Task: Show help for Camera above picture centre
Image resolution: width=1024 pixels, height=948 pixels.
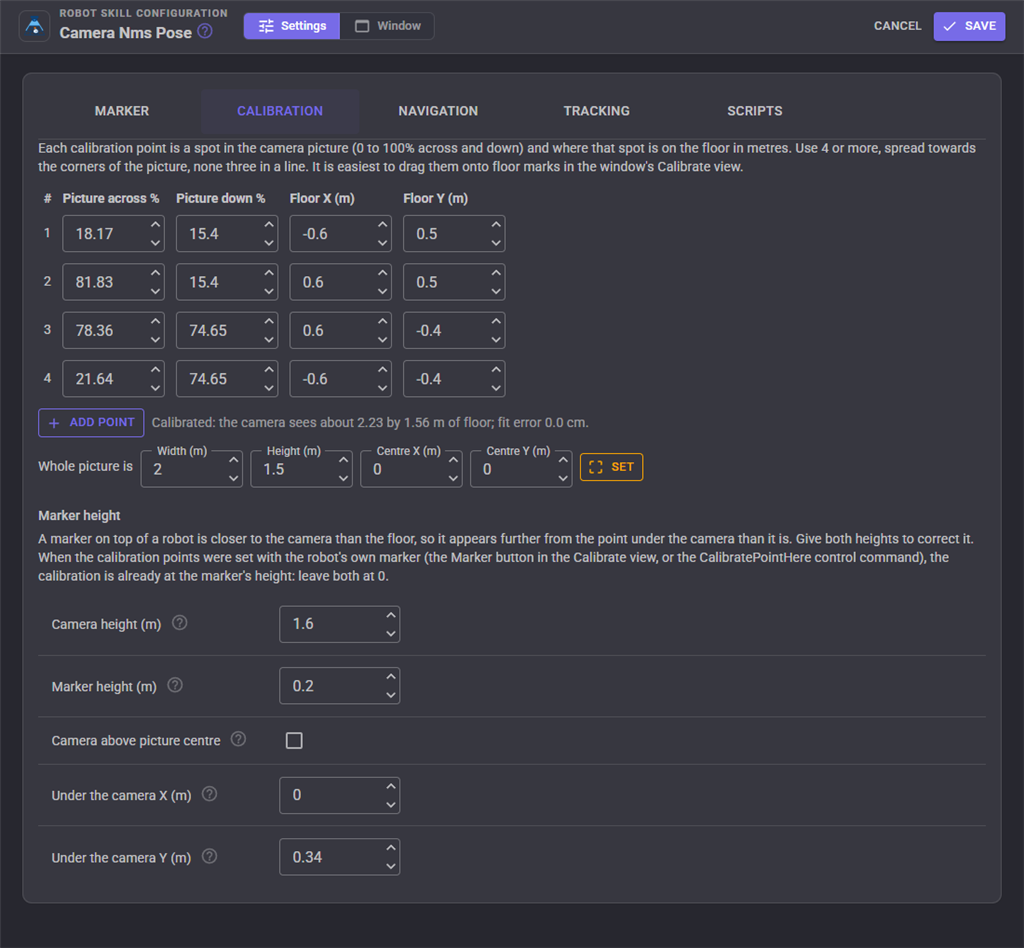Action: click(x=238, y=739)
